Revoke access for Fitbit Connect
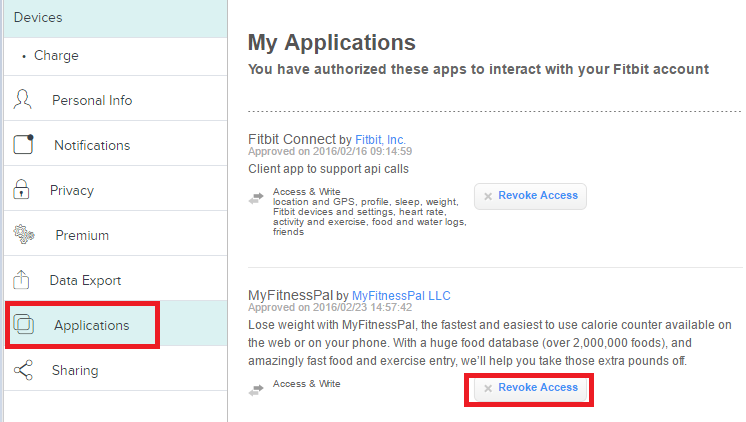The image size is (746, 422). coord(530,196)
